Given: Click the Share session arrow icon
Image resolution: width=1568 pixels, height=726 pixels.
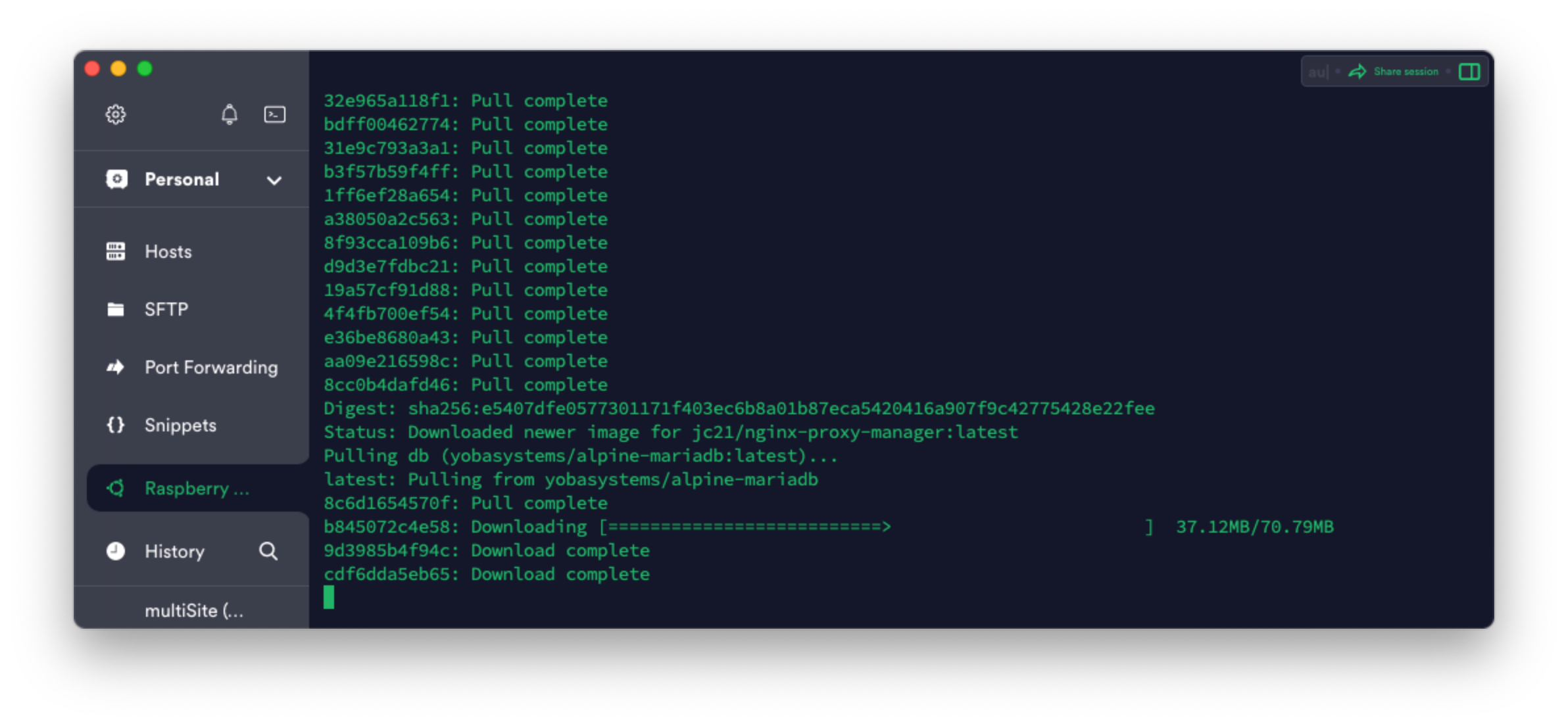Looking at the screenshot, I should click(x=1357, y=72).
